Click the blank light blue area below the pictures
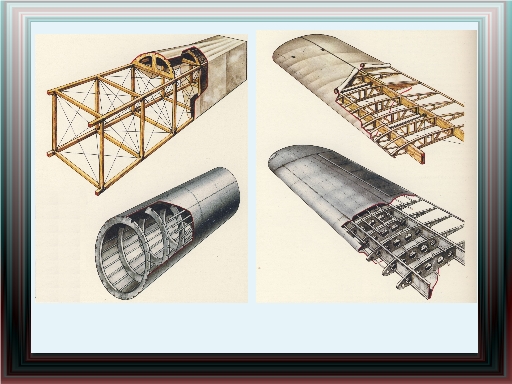The width and height of the screenshot is (512, 384). (x=255, y=327)
